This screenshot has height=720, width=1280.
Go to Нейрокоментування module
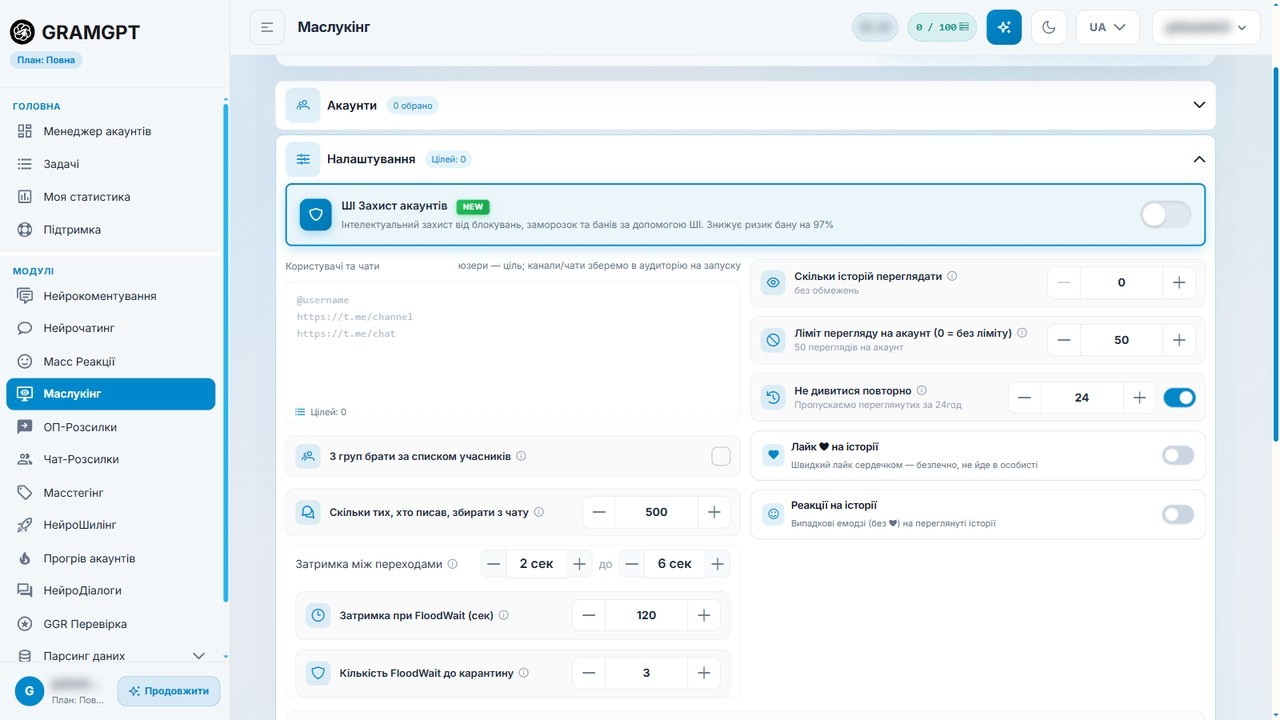[x=111, y=296]
